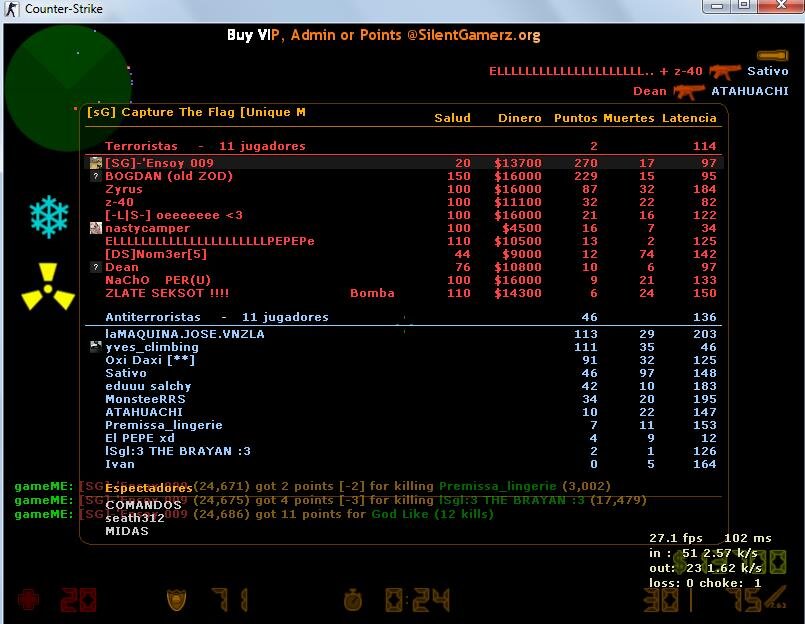Select player MonsteeRRS
Image resolution: width=805 pixels, height=624 pixels.
[145, 399]
